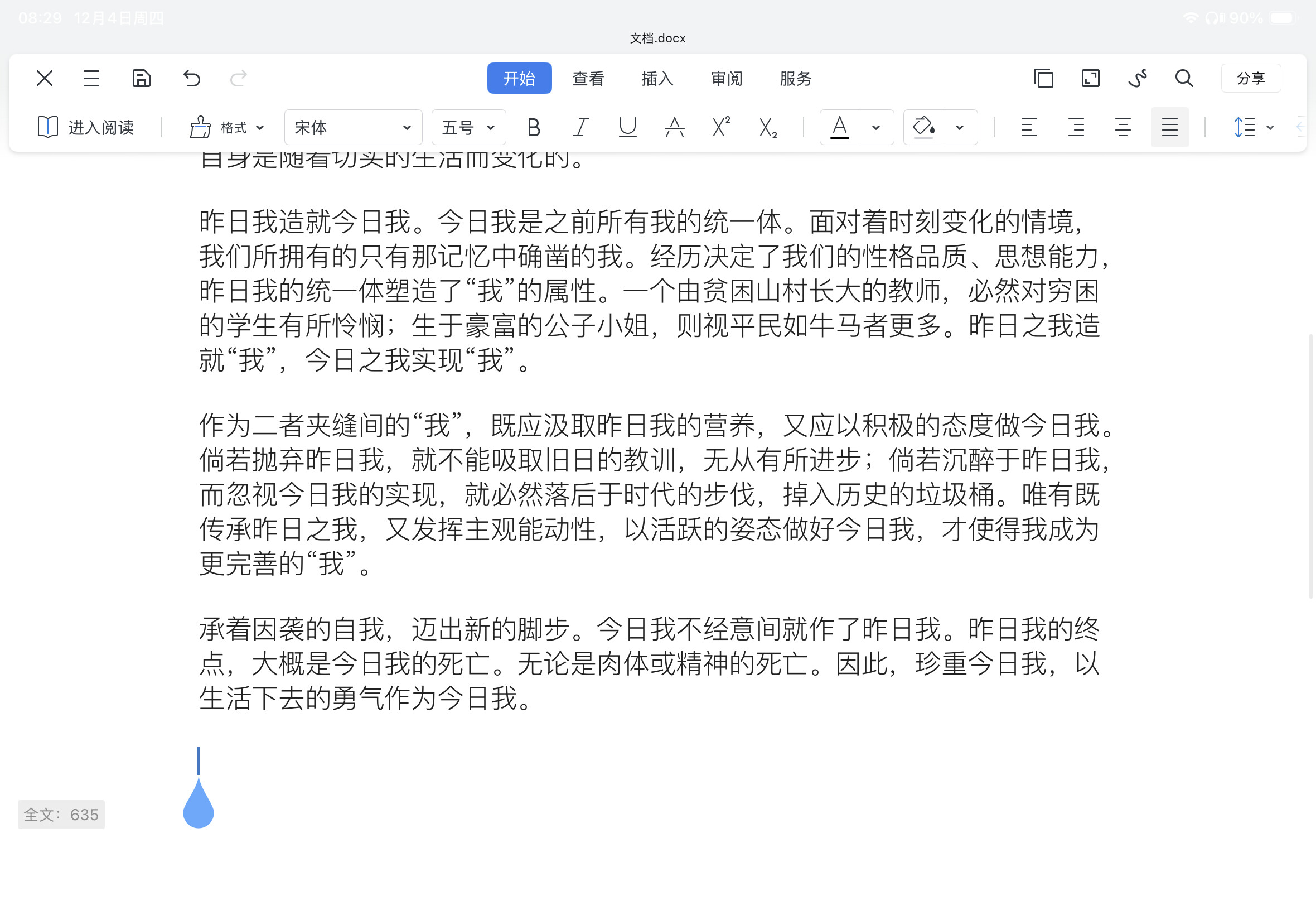Switch to the 插入 tab
This screenshot has height=915, width=1316.
coord(657,79)
